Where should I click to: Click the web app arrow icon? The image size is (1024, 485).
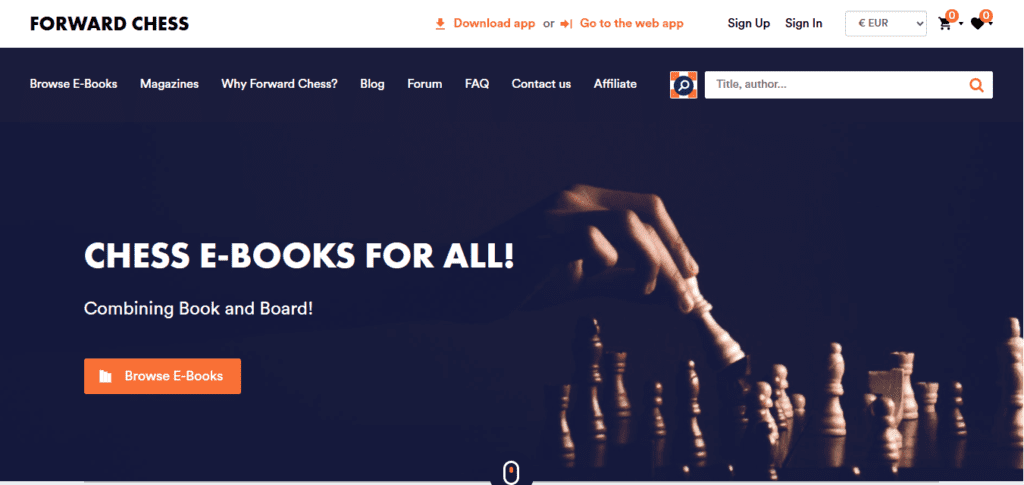click(566, 24)
